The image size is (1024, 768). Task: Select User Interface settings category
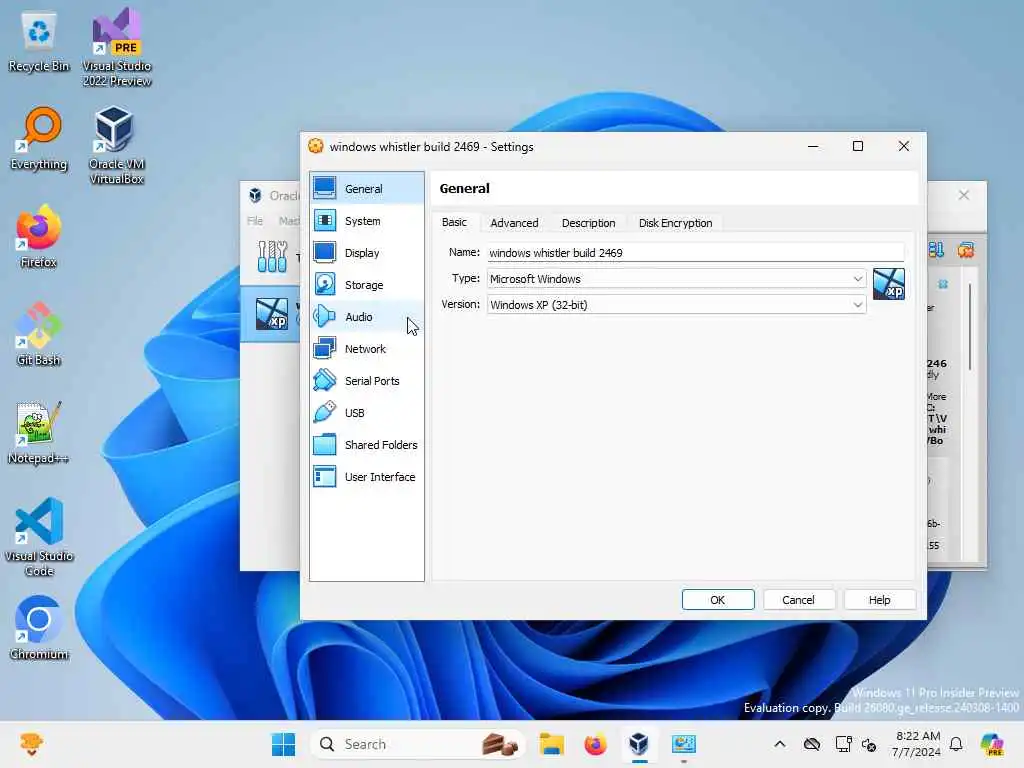coord(366,477)
